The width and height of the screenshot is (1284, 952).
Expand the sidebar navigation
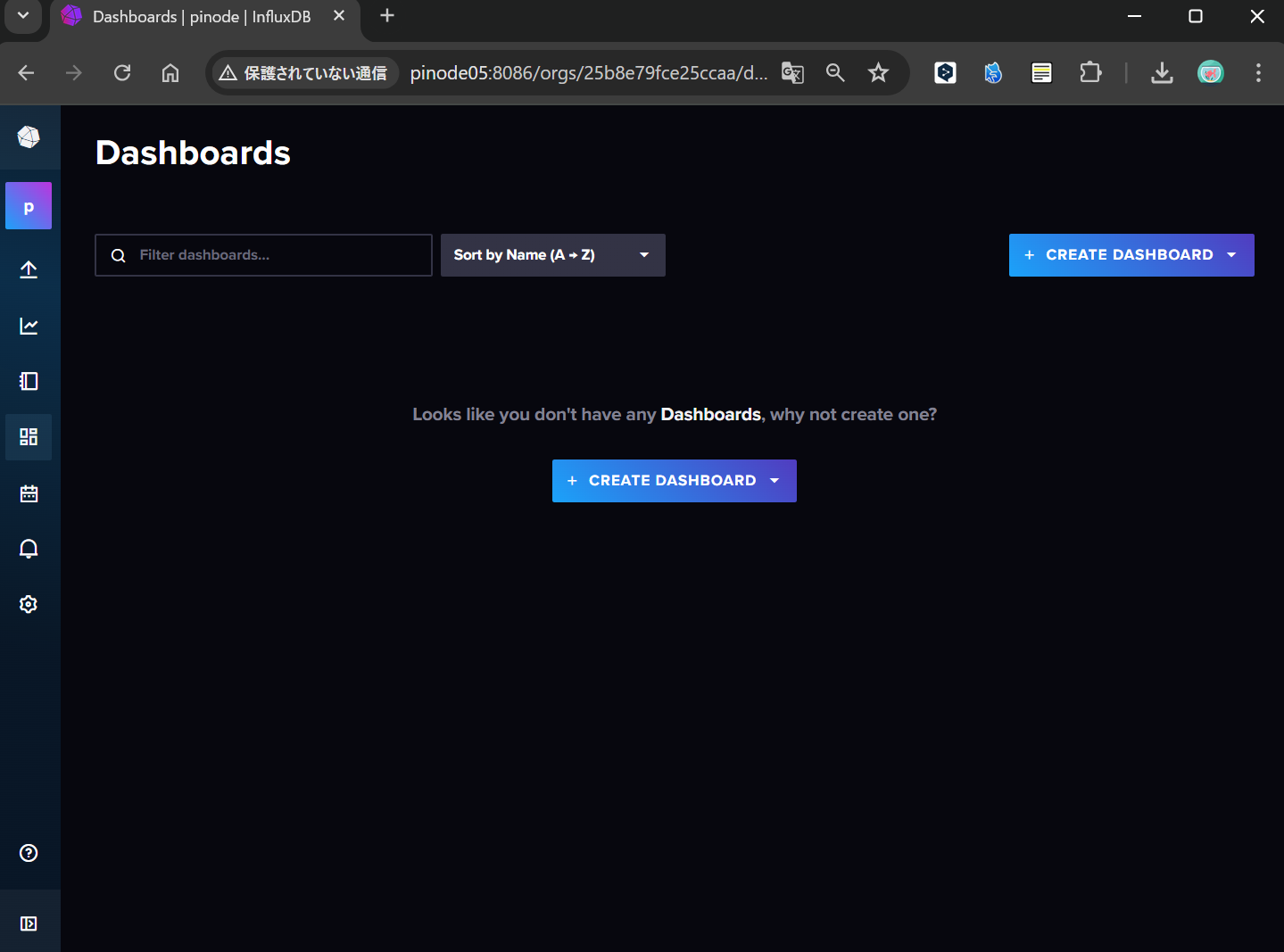[x=29, y=923]
